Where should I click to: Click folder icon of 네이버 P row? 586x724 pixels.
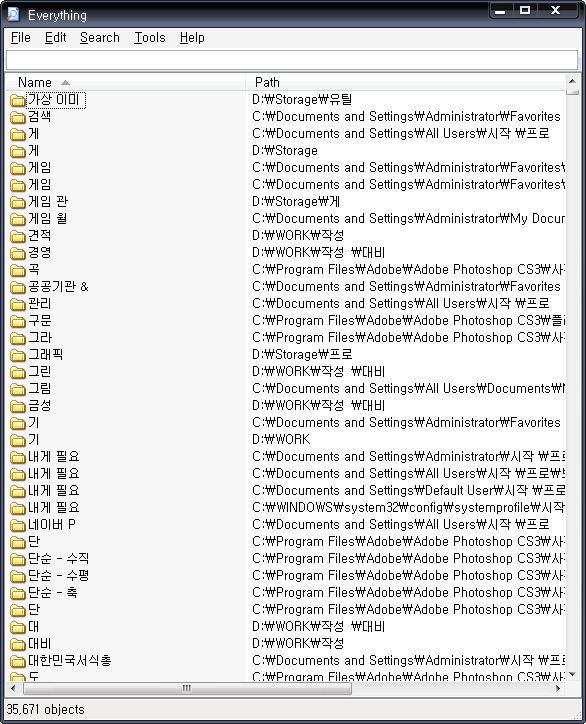[x=18, y=525]
